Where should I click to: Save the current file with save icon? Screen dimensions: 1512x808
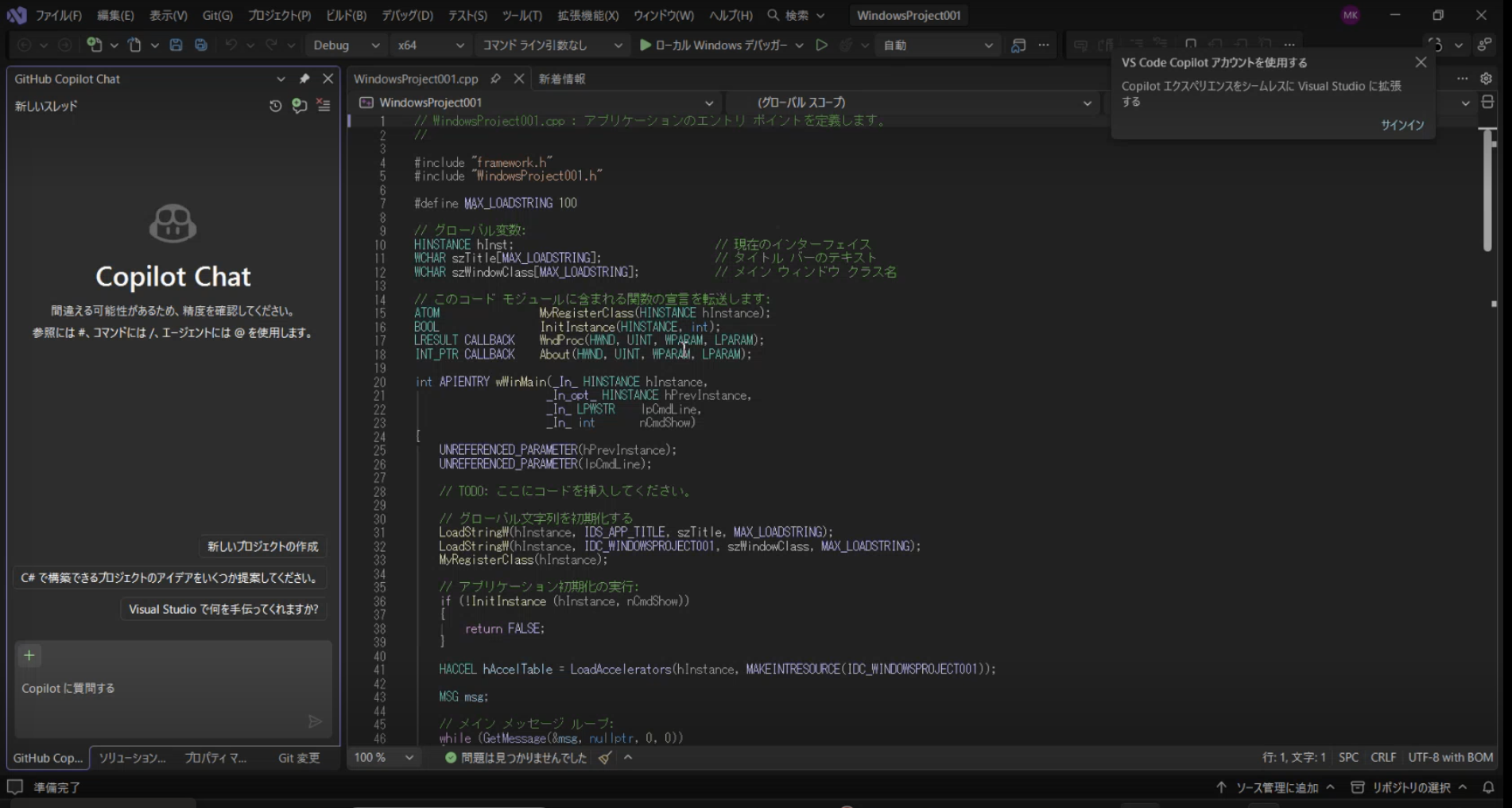176,45
